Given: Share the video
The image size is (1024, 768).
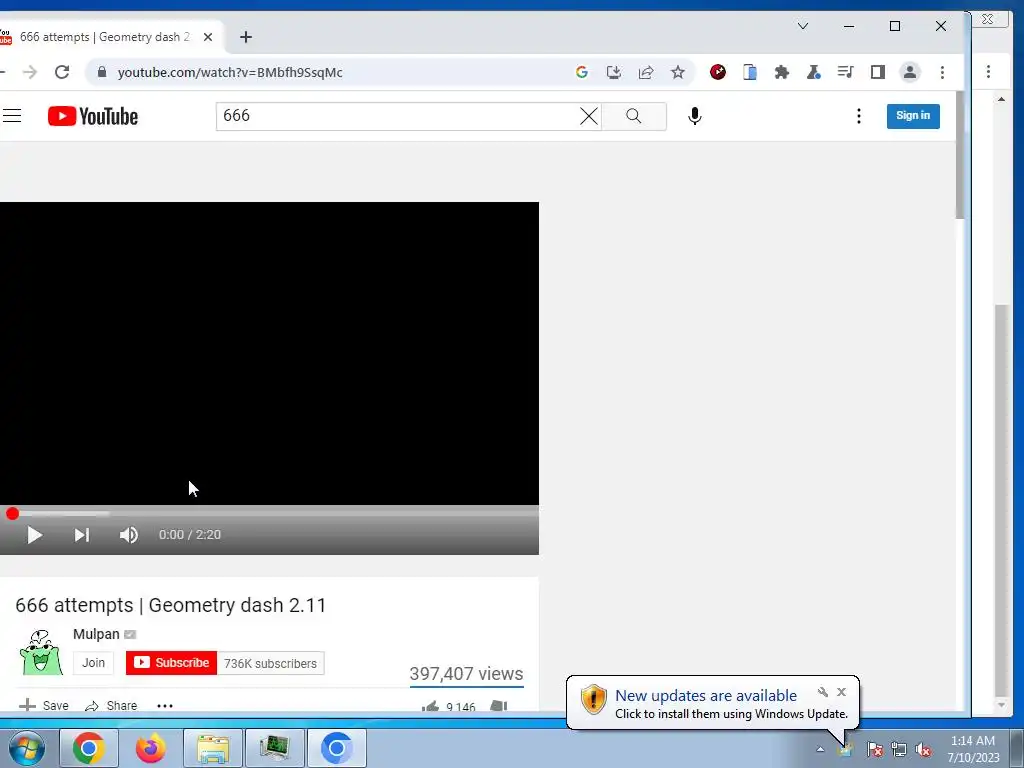Looking at the screenshot, I should [x=112, y=705].
